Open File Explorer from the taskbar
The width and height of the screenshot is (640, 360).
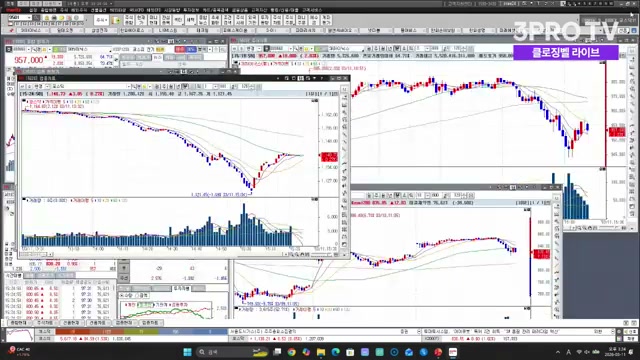tap(321, 352)
